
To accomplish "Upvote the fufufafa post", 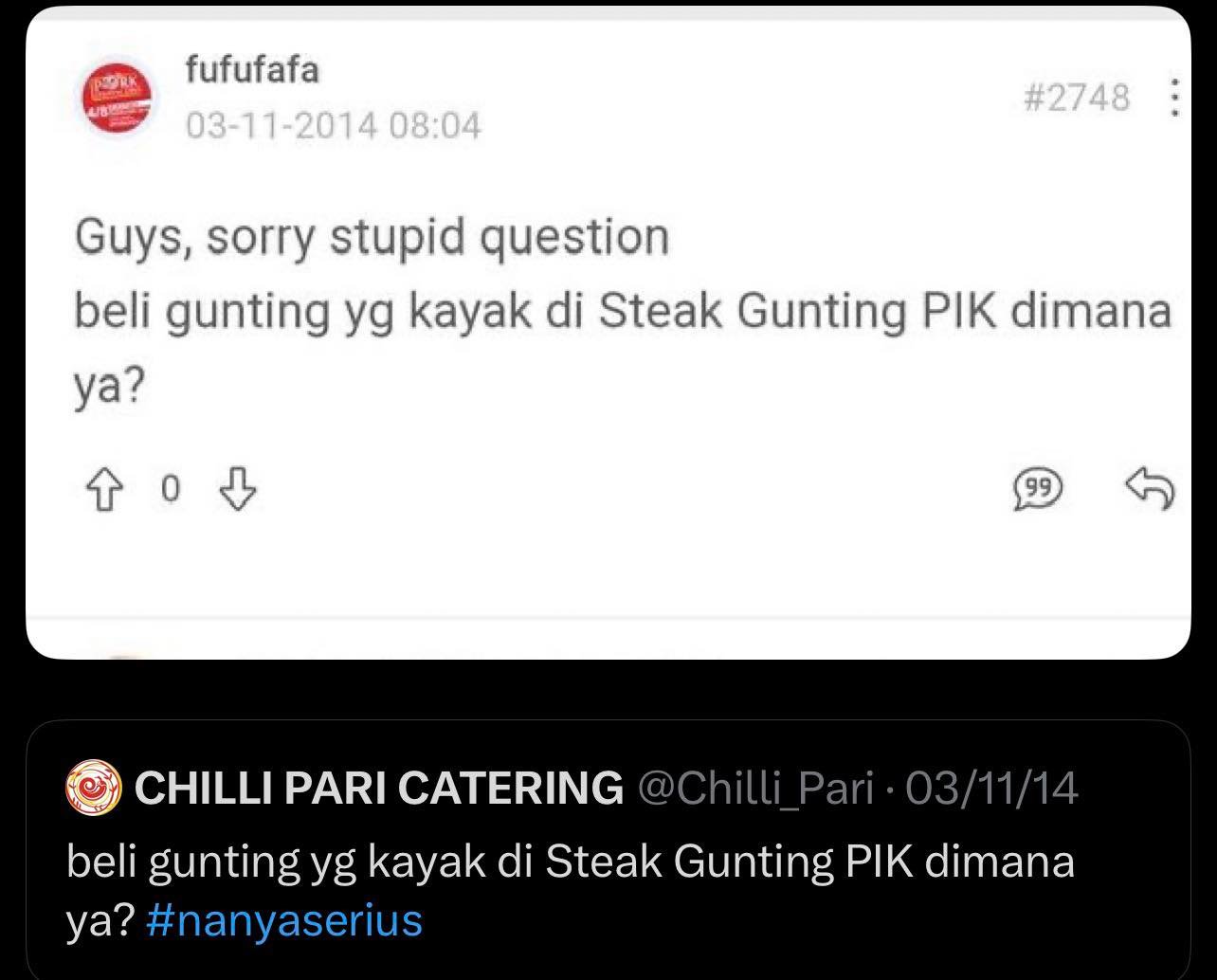I will (104, 489).
